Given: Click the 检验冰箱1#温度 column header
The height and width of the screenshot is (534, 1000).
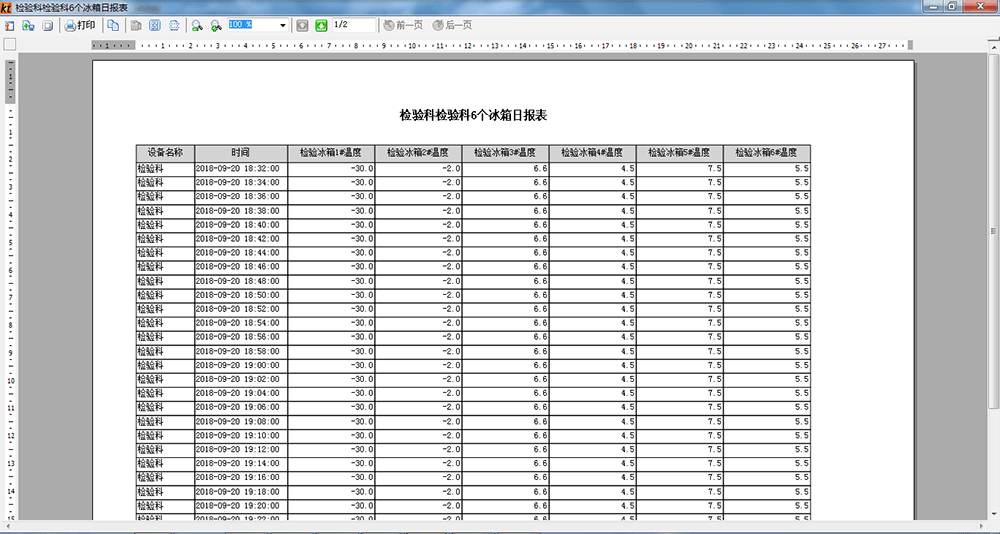Looking at the screenshot, I should coord(331,153).
